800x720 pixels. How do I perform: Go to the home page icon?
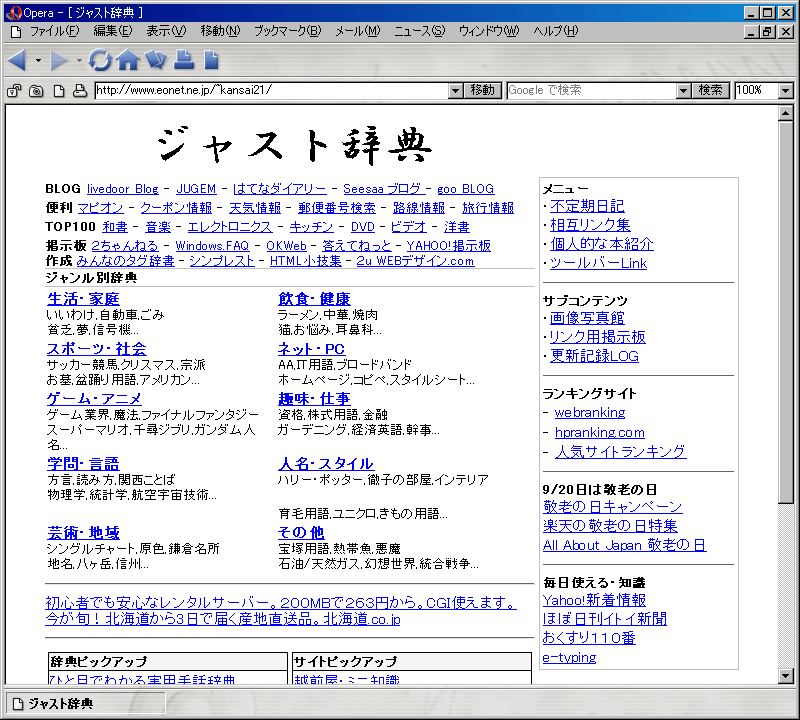[128, 60]
